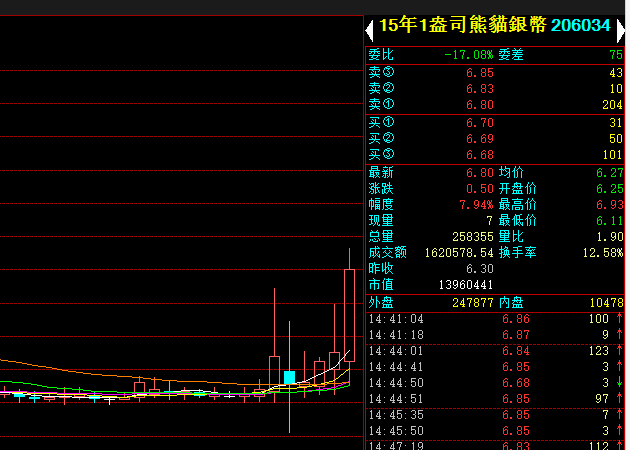Click the 买② bid price 6.69
630x450 pixels.
(480, 139)
